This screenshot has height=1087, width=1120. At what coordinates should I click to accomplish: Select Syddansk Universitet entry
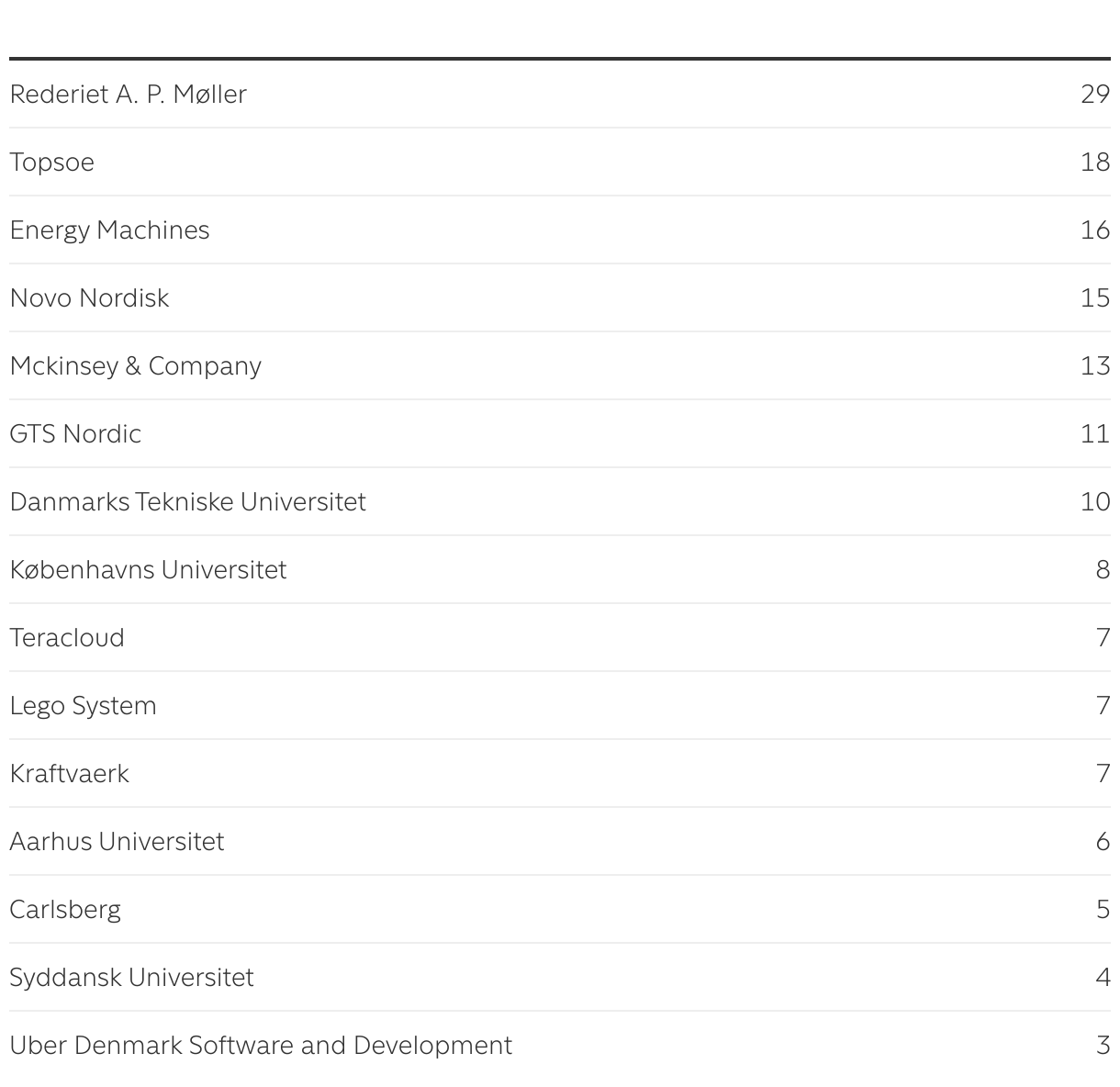click(x=131, y=978)
